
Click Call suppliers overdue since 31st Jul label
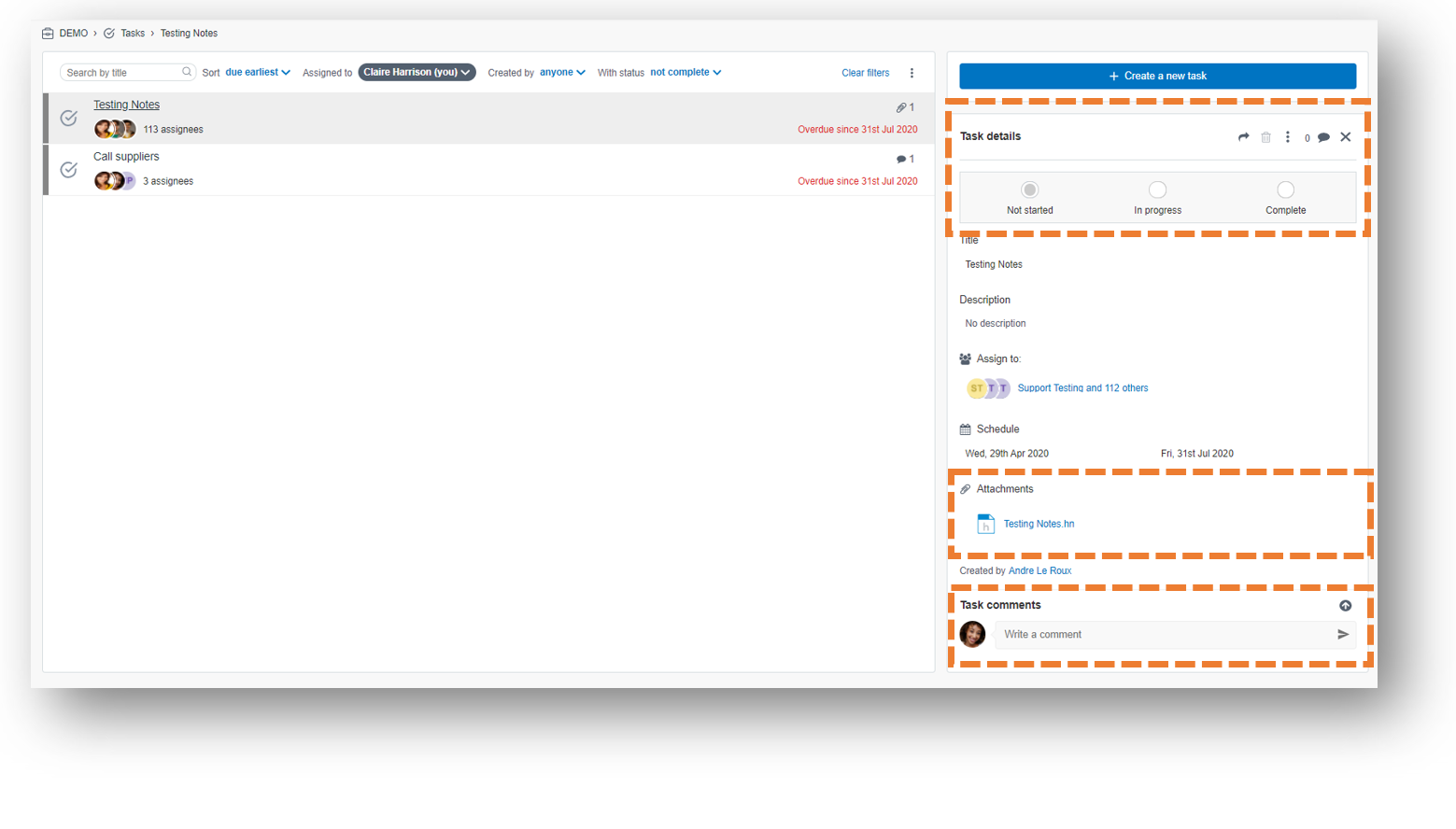tap(857, 181)
